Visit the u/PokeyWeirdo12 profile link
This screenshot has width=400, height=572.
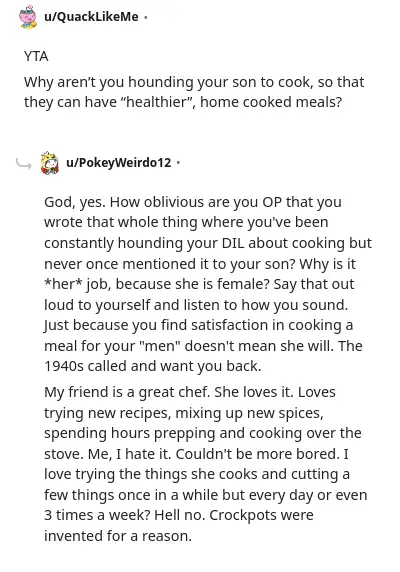[x=119, y=163]
